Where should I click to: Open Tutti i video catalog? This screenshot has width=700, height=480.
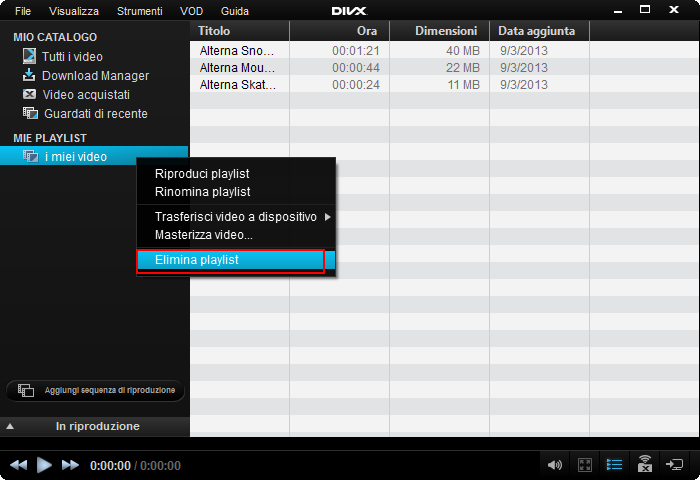point(72,57)
